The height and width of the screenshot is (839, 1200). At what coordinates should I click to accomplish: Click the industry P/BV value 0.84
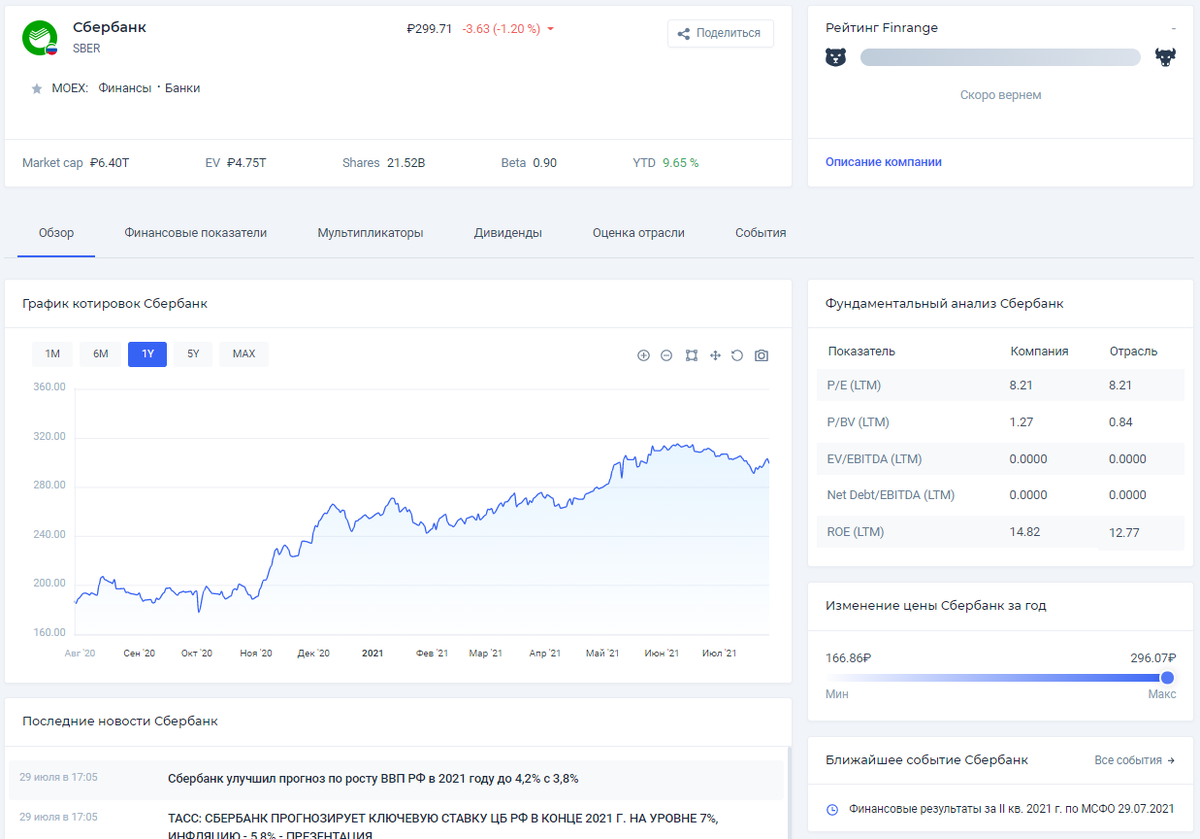tap(1121, 422)
